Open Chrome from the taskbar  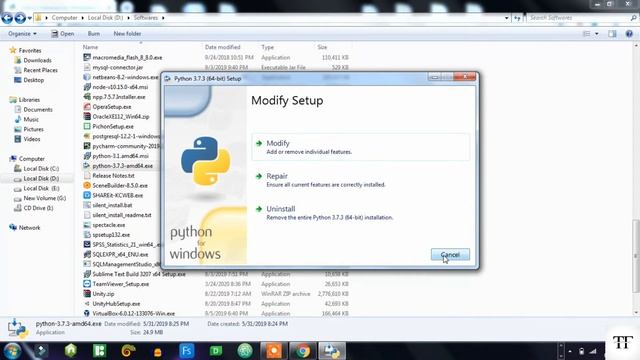point(303,351)
